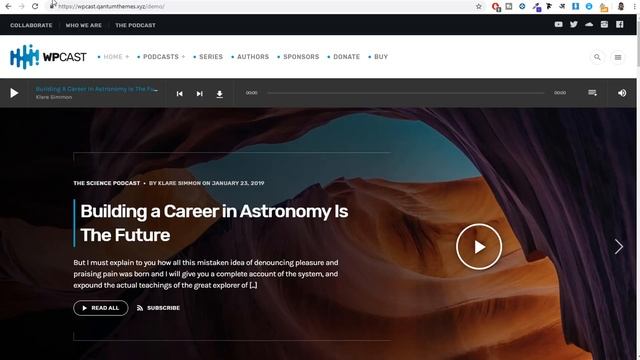This screenshot has height=360, width=640.
Task: Open the Collaborate link in the top bar
Action: coord(31,25)
